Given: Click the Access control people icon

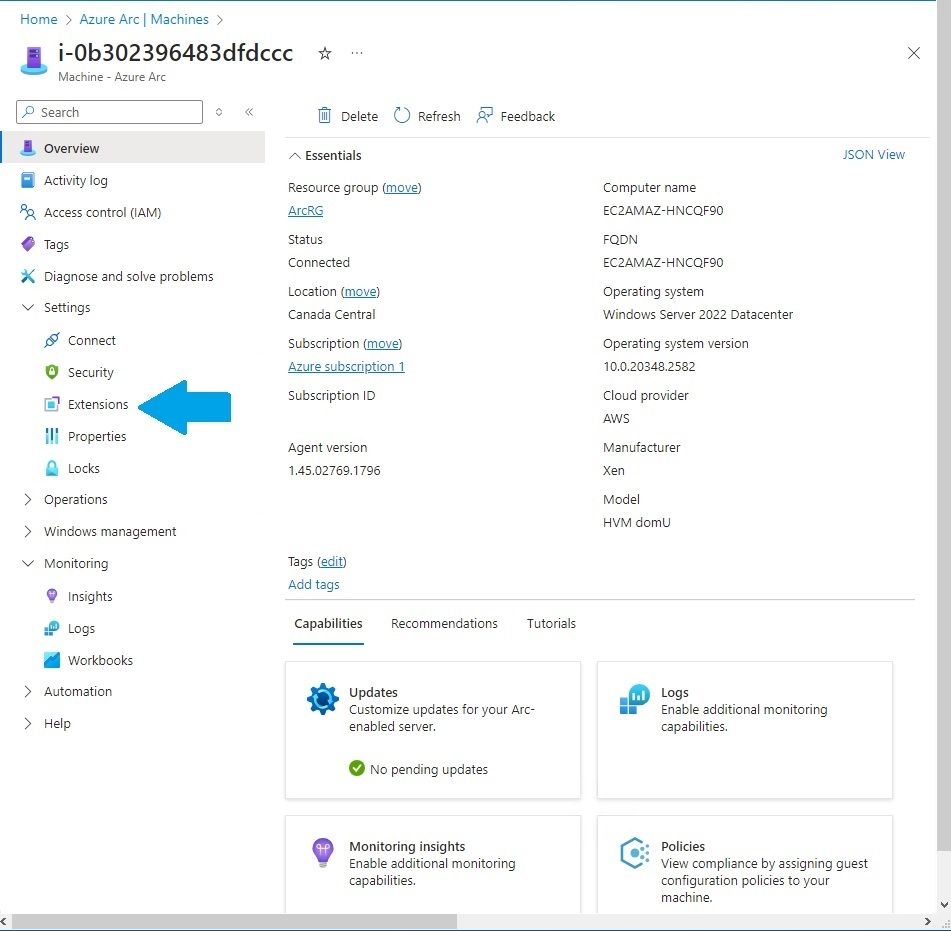Looking at the screenshot, I should [28, 212].
